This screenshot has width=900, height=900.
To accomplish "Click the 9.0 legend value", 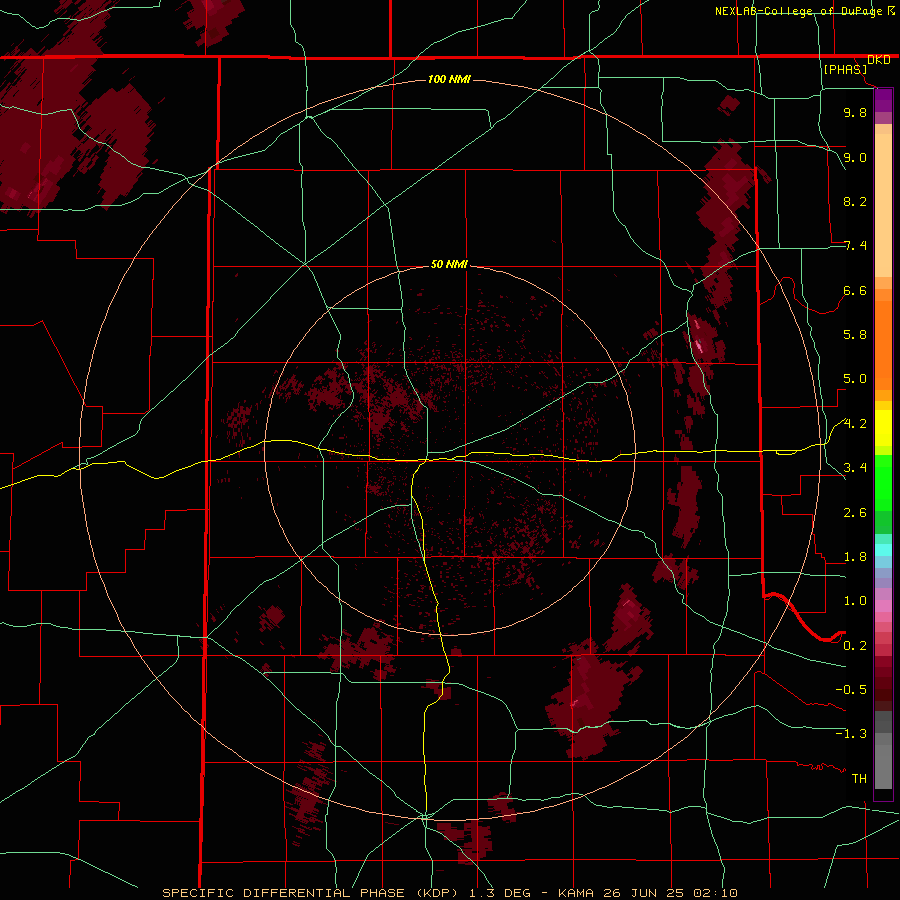I will click(x=855, y=157).
